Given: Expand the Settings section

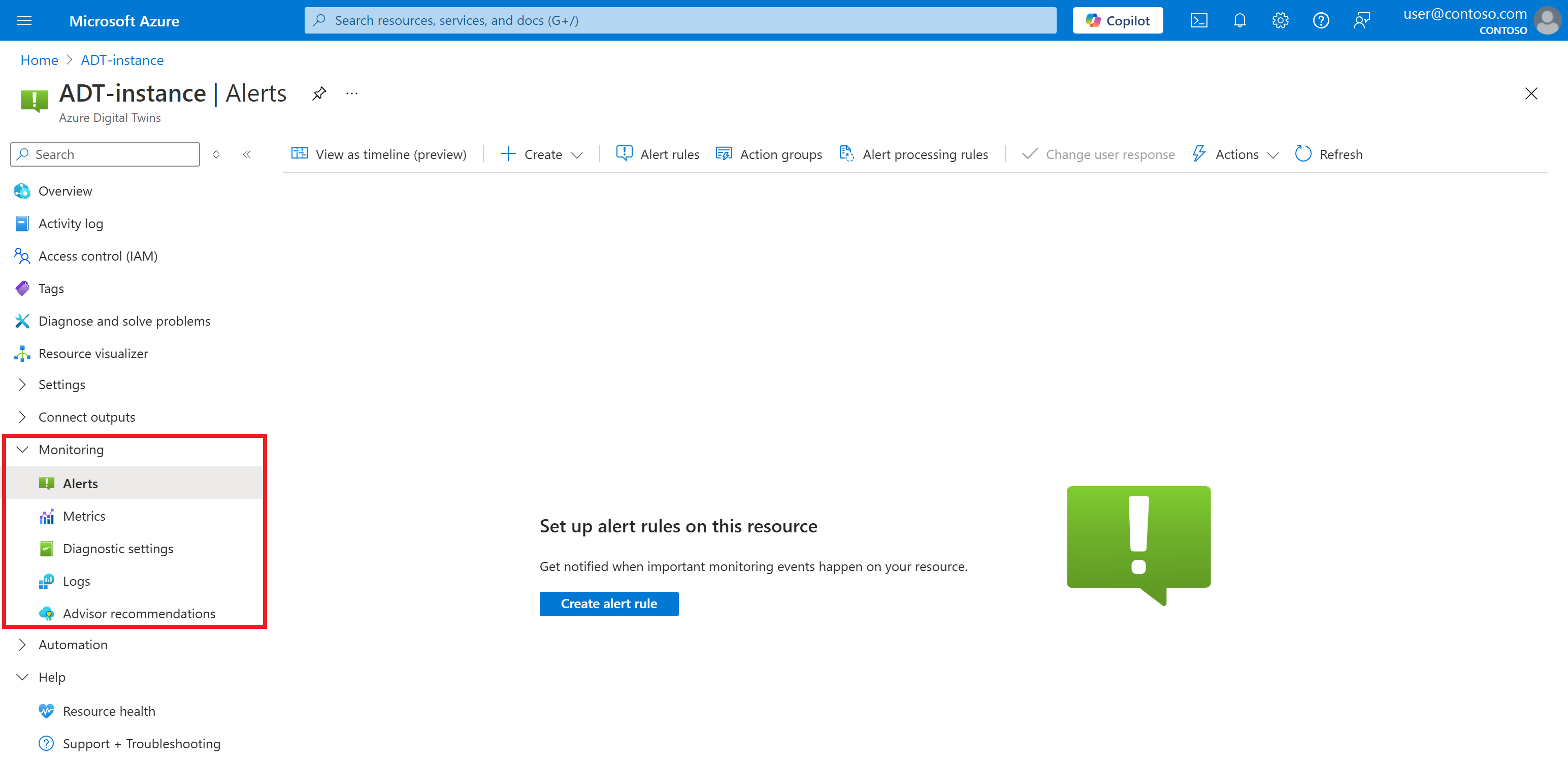Looking at the screenshot, I should click(61, 385).
